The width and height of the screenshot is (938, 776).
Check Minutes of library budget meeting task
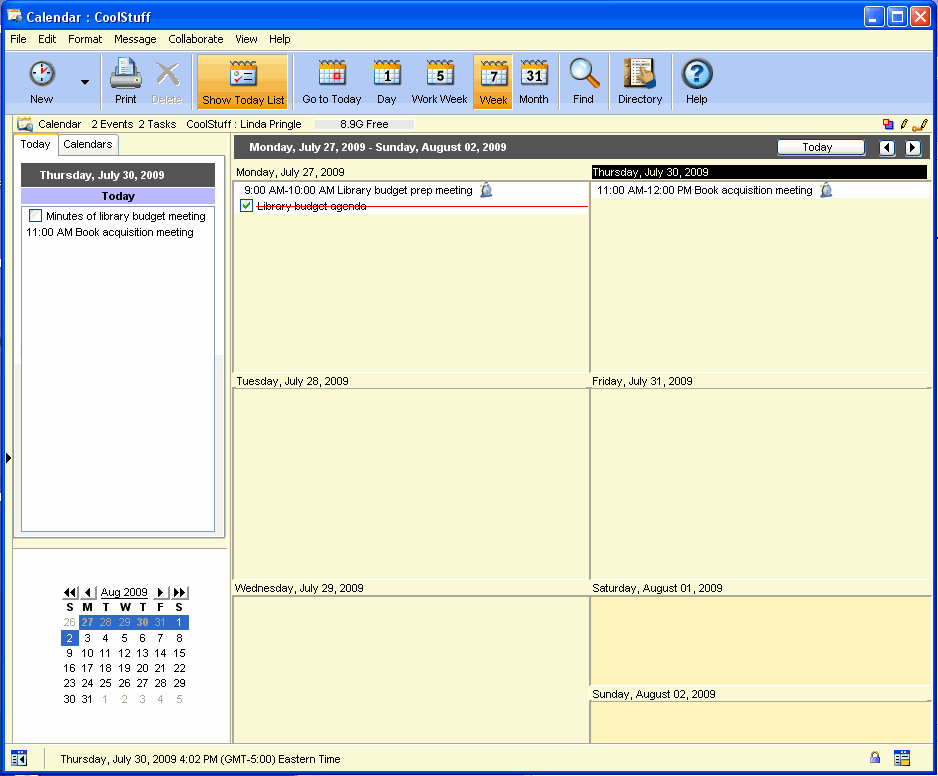coord(36,216)
